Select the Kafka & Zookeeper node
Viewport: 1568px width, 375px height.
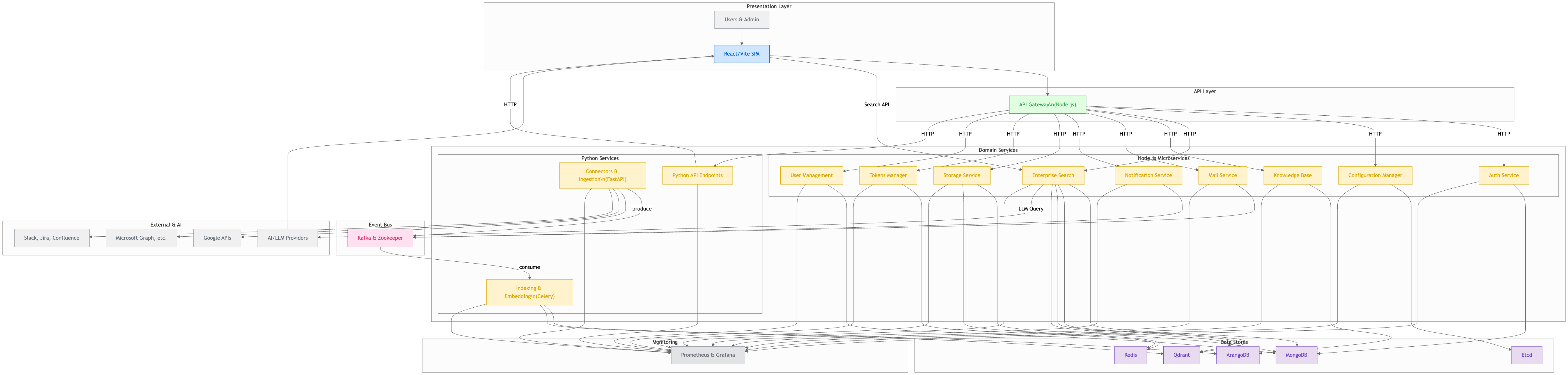[x=380, y=238]
